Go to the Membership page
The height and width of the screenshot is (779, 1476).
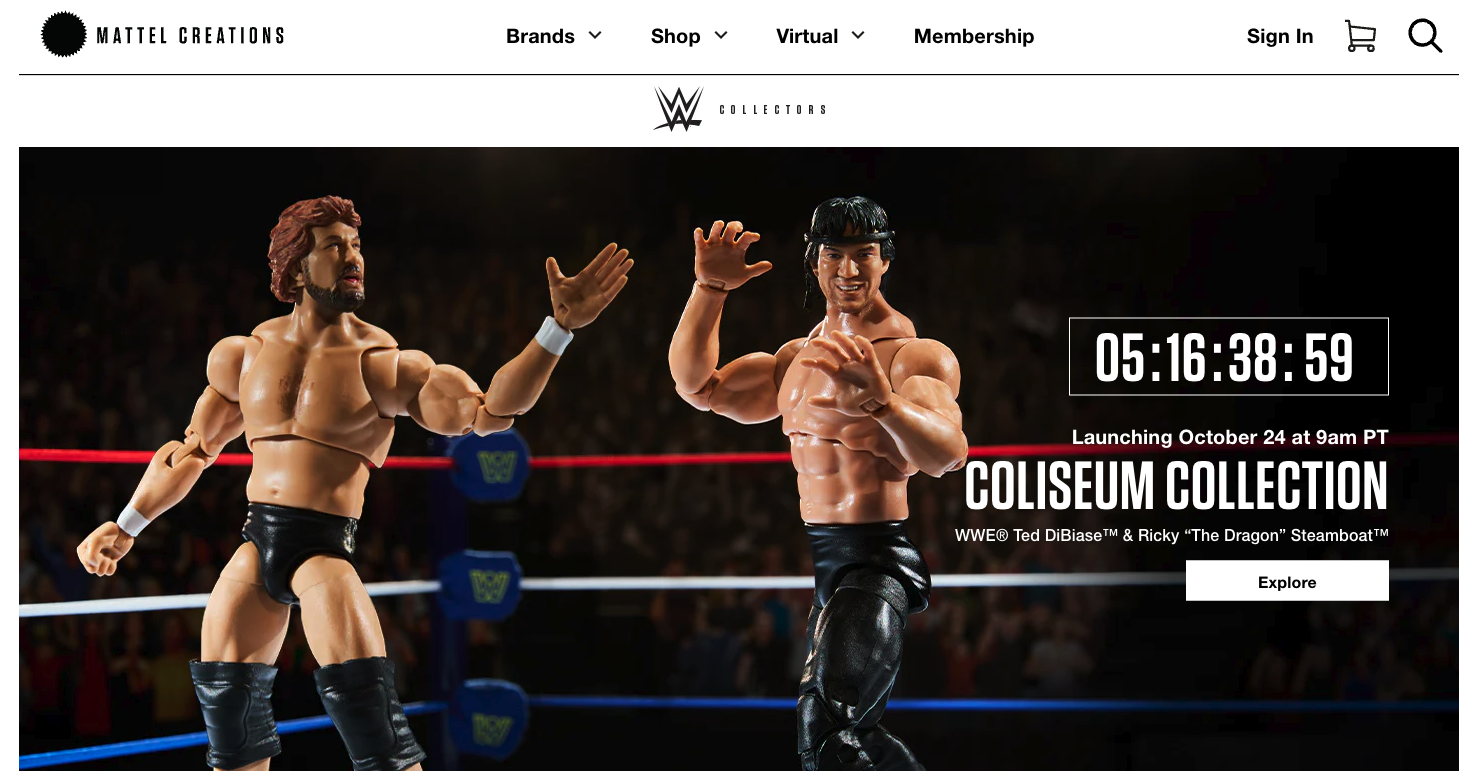click(974, 36)
